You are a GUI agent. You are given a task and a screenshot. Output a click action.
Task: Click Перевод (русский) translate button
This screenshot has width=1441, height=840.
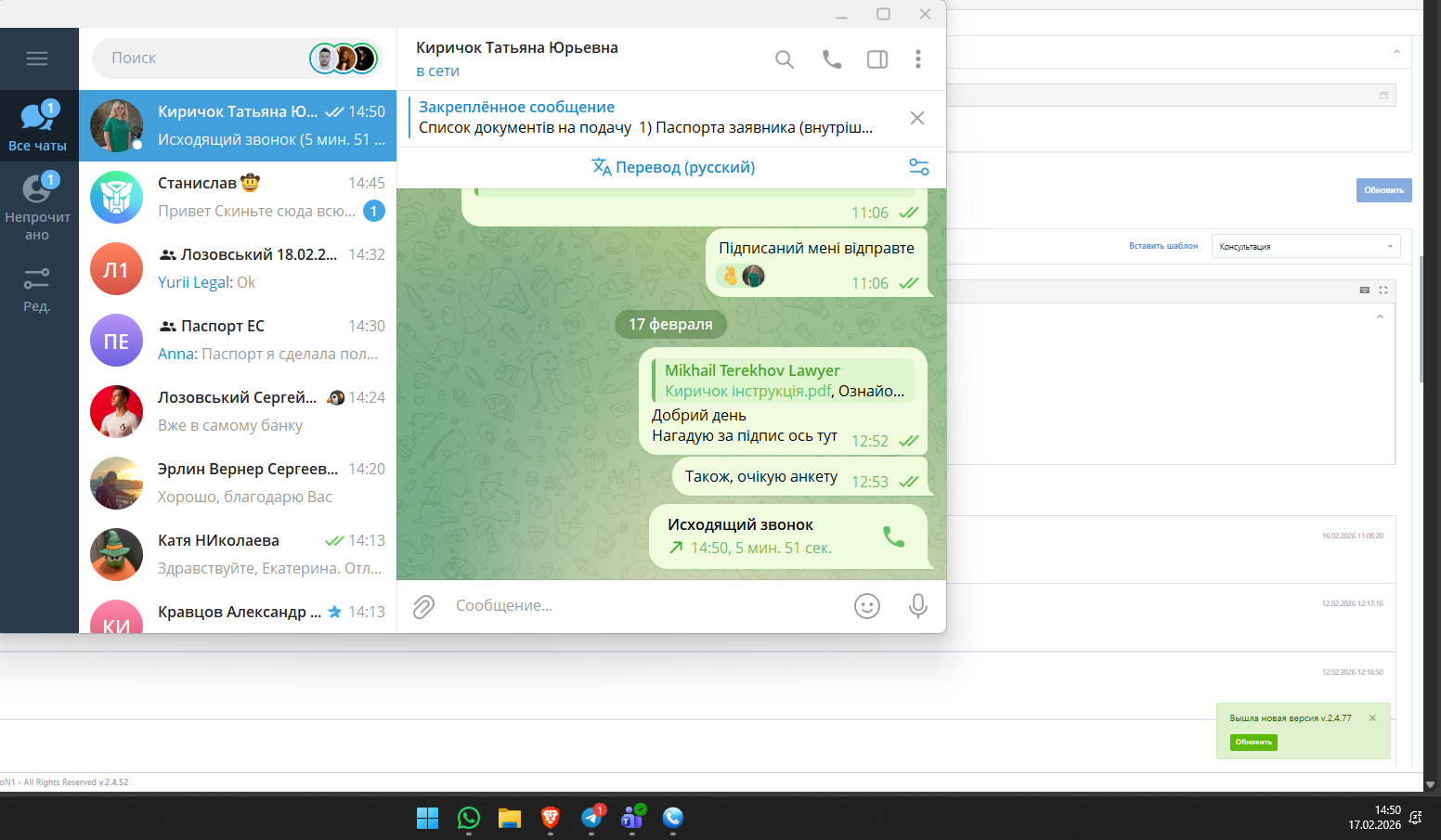pos(673,167)
